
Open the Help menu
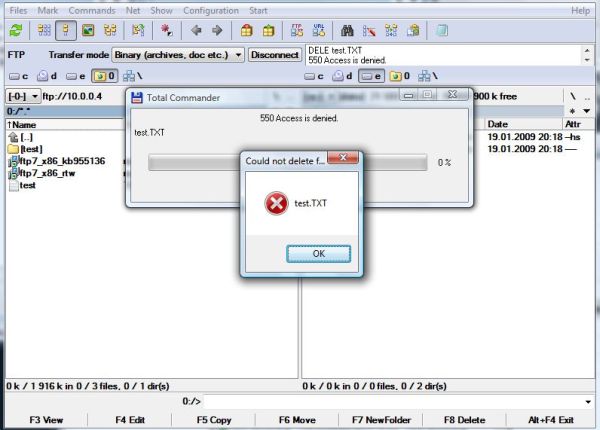point(580,11)
